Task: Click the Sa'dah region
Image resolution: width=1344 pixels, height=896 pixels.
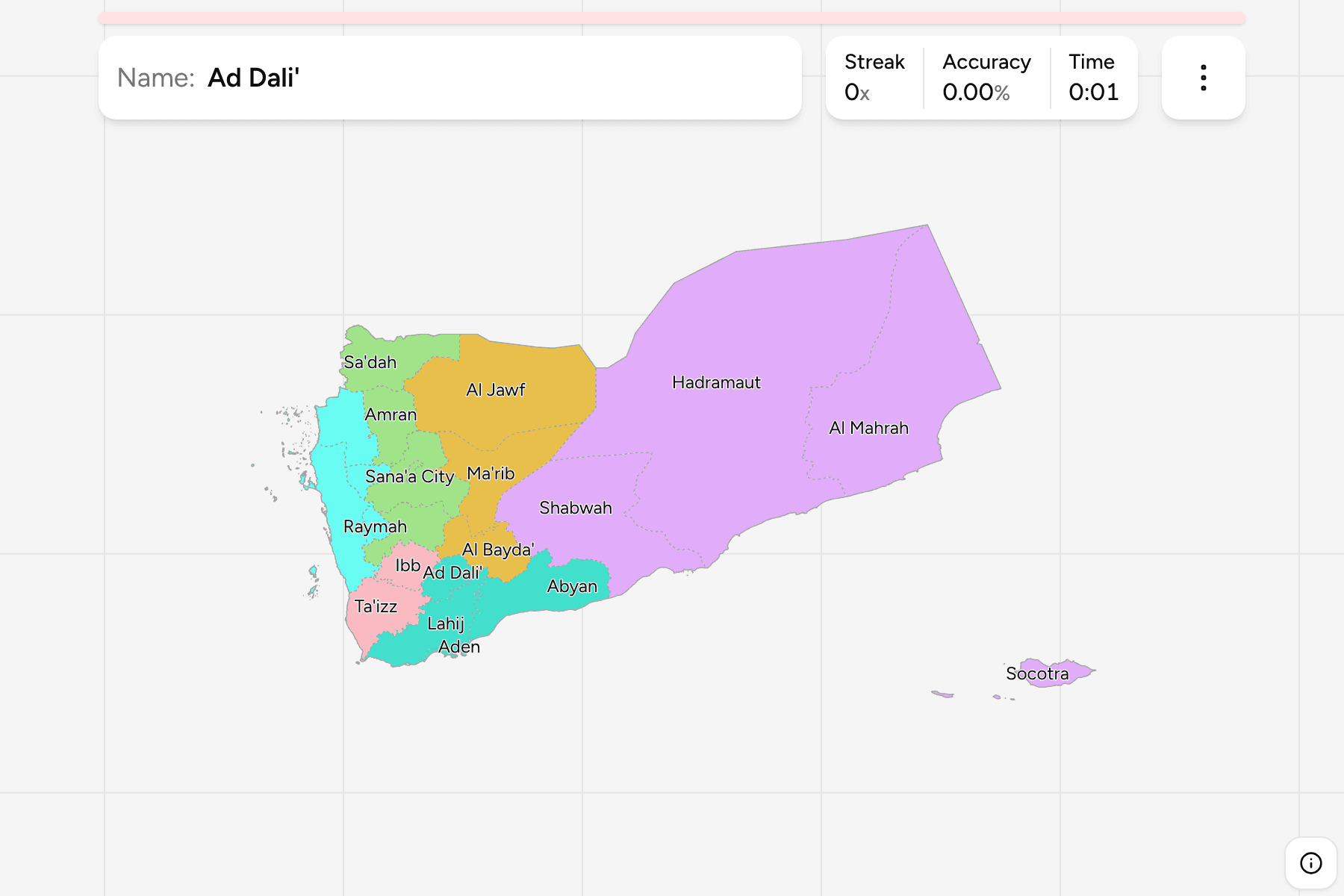Action: click(x=370, y=362)
